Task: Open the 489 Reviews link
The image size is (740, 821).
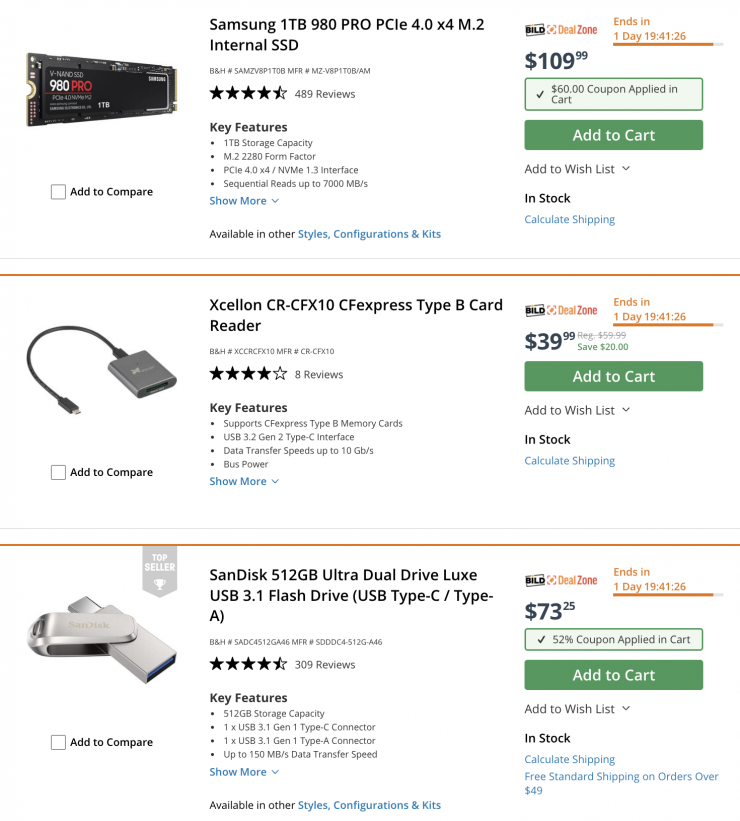Action: (325, 94)
